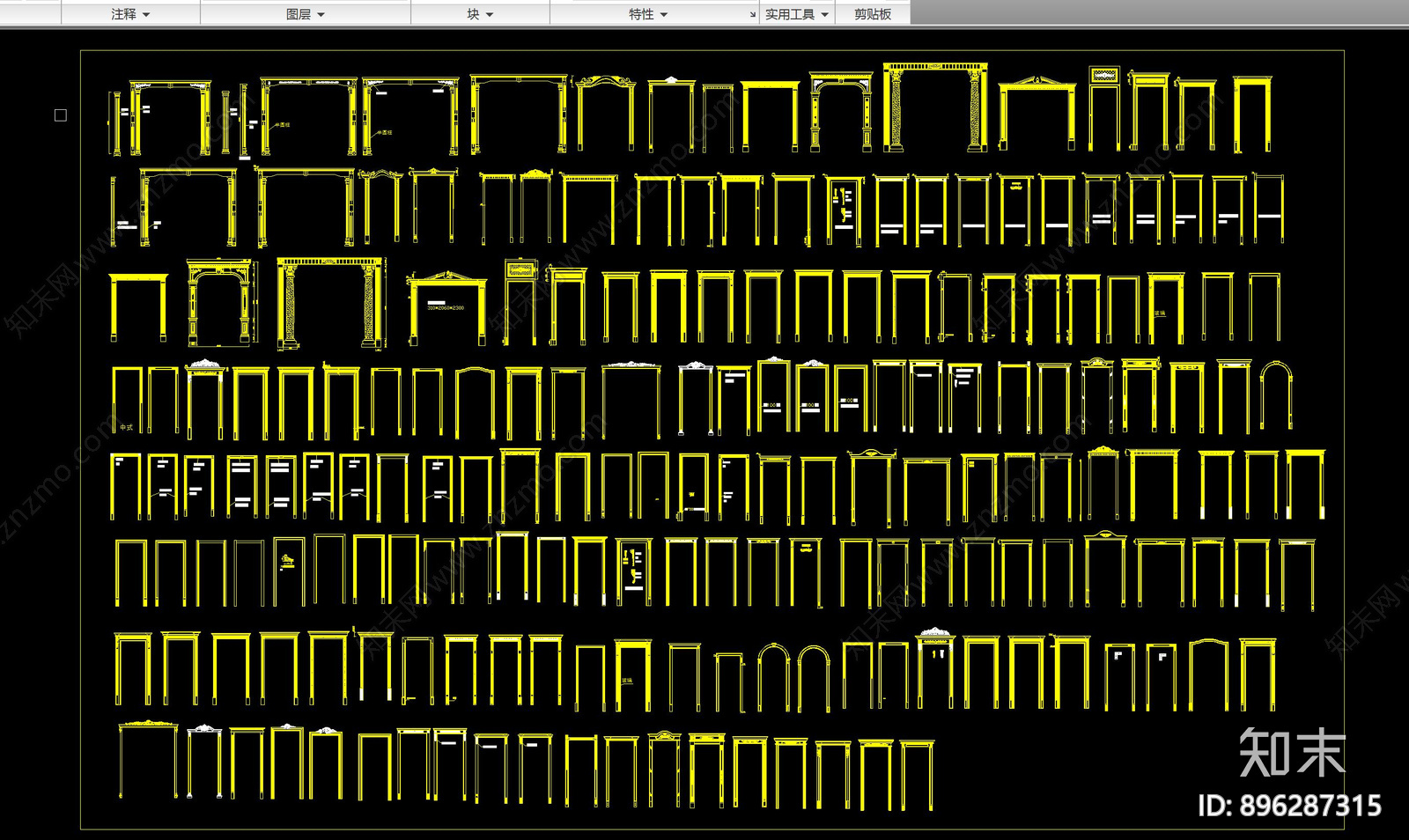
Task: Open the 特性 panel dialog launcher arrow
Action: coord(752,15)
